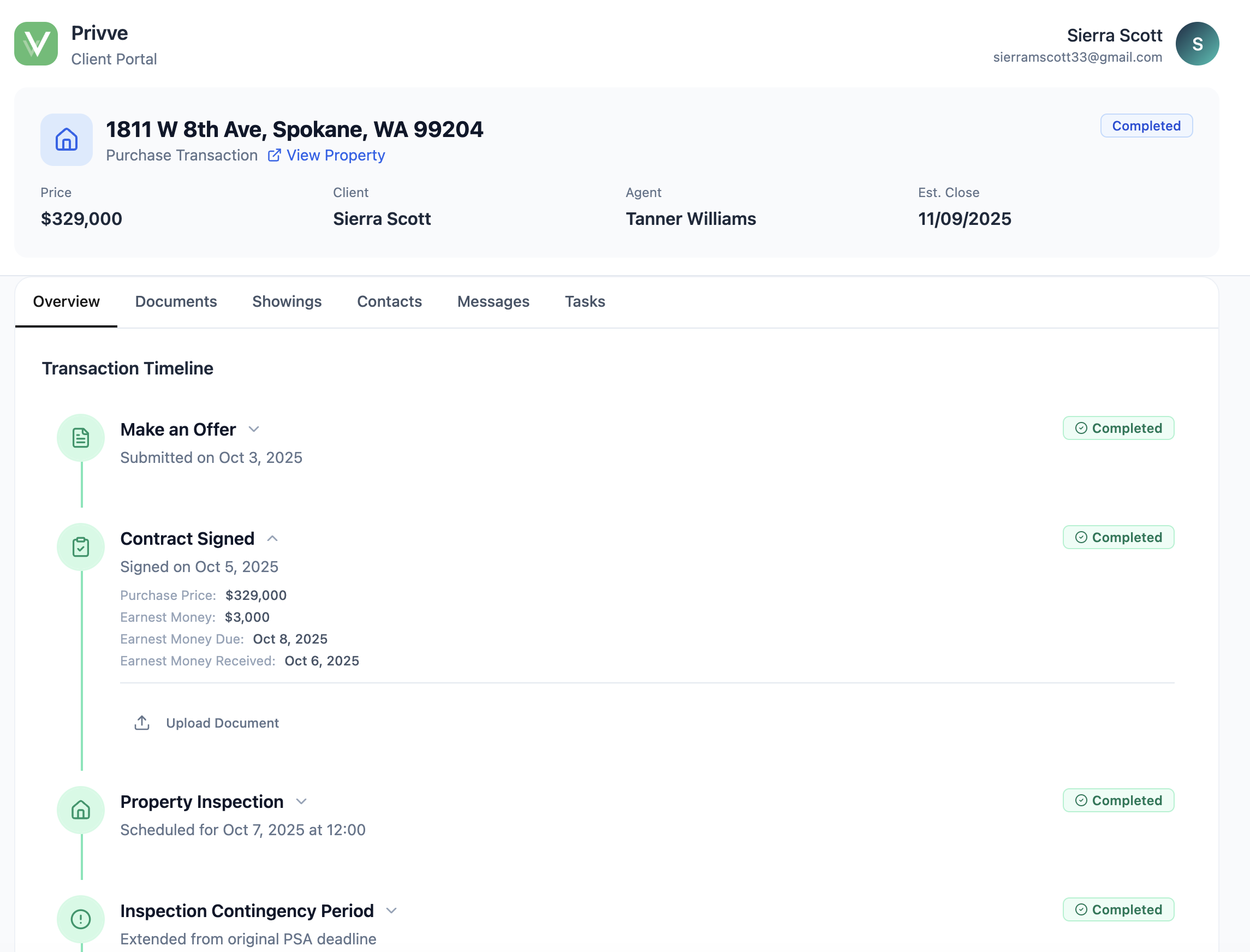The width and height of the screenshot is (1250, 952).
Task: Click the Sierra Scott avatar circle
Action: (1197, 44)
